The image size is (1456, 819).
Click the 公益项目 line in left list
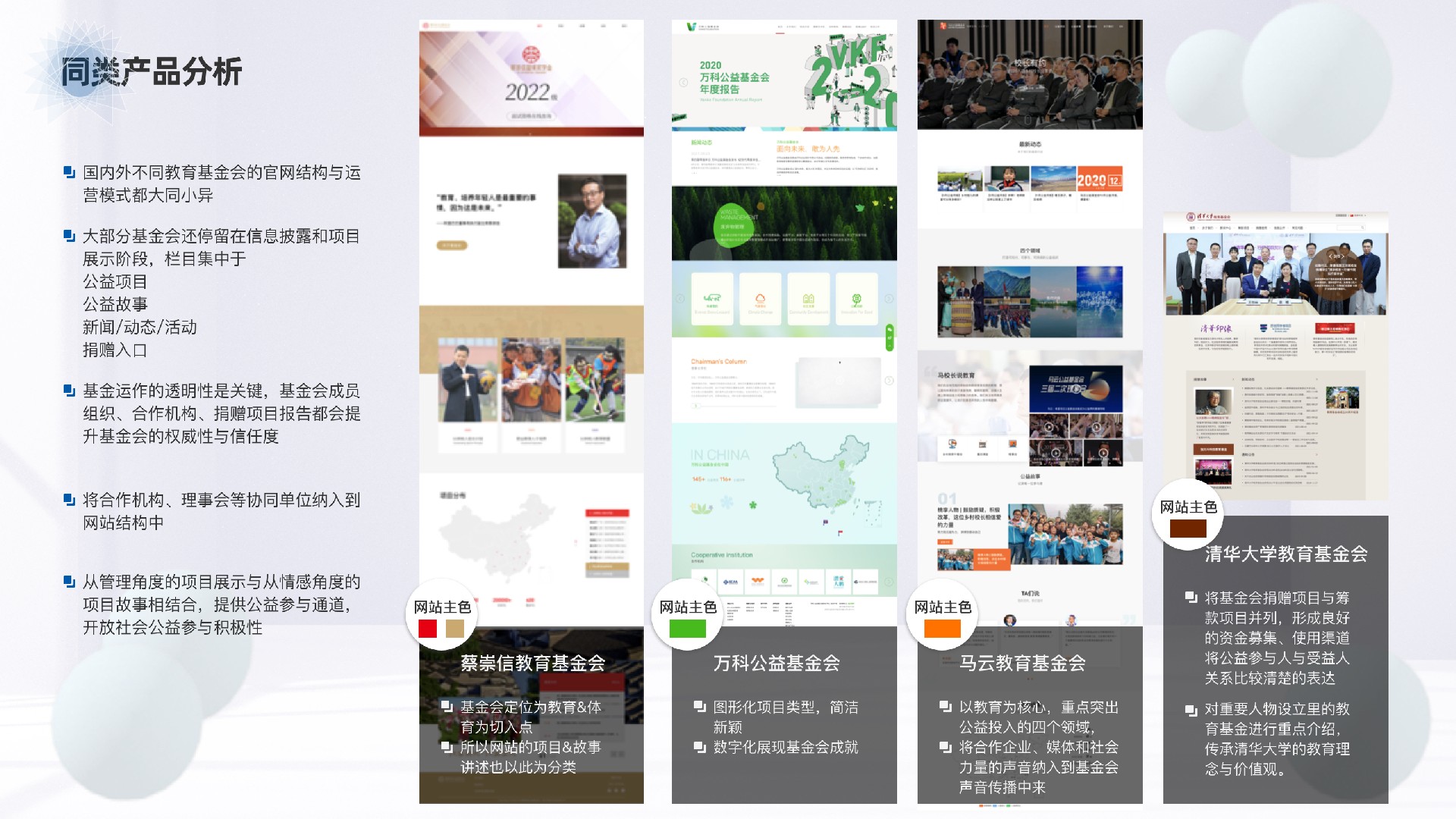coord(115,281)
